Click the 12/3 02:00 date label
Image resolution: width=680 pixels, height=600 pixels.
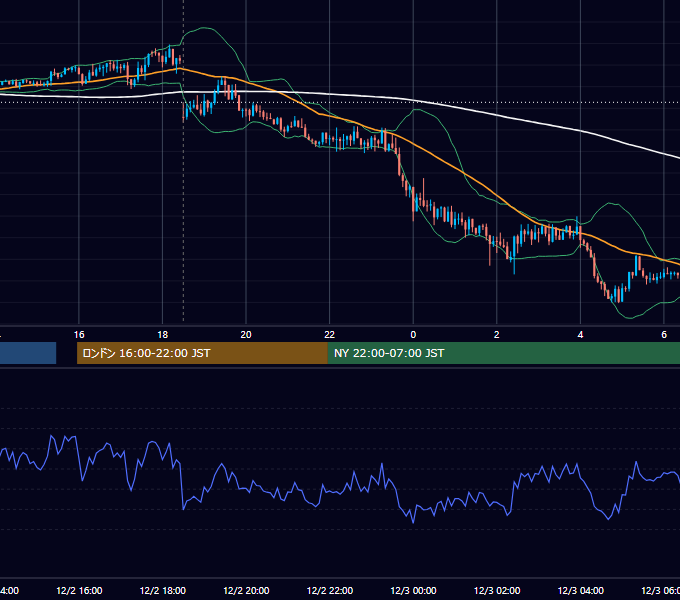[497, 590]
